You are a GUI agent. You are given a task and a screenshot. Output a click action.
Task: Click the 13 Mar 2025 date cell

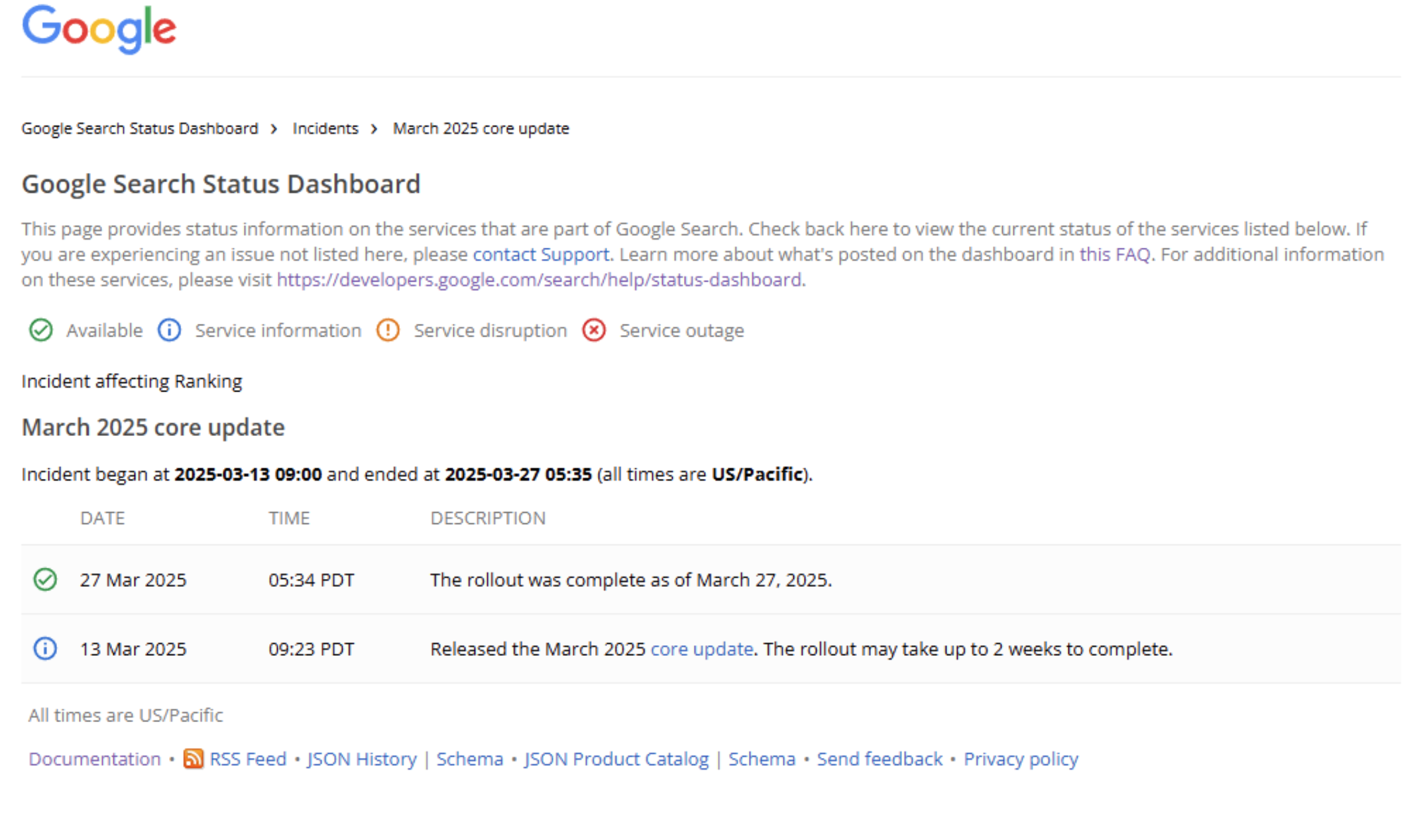(x=133, y=649)
